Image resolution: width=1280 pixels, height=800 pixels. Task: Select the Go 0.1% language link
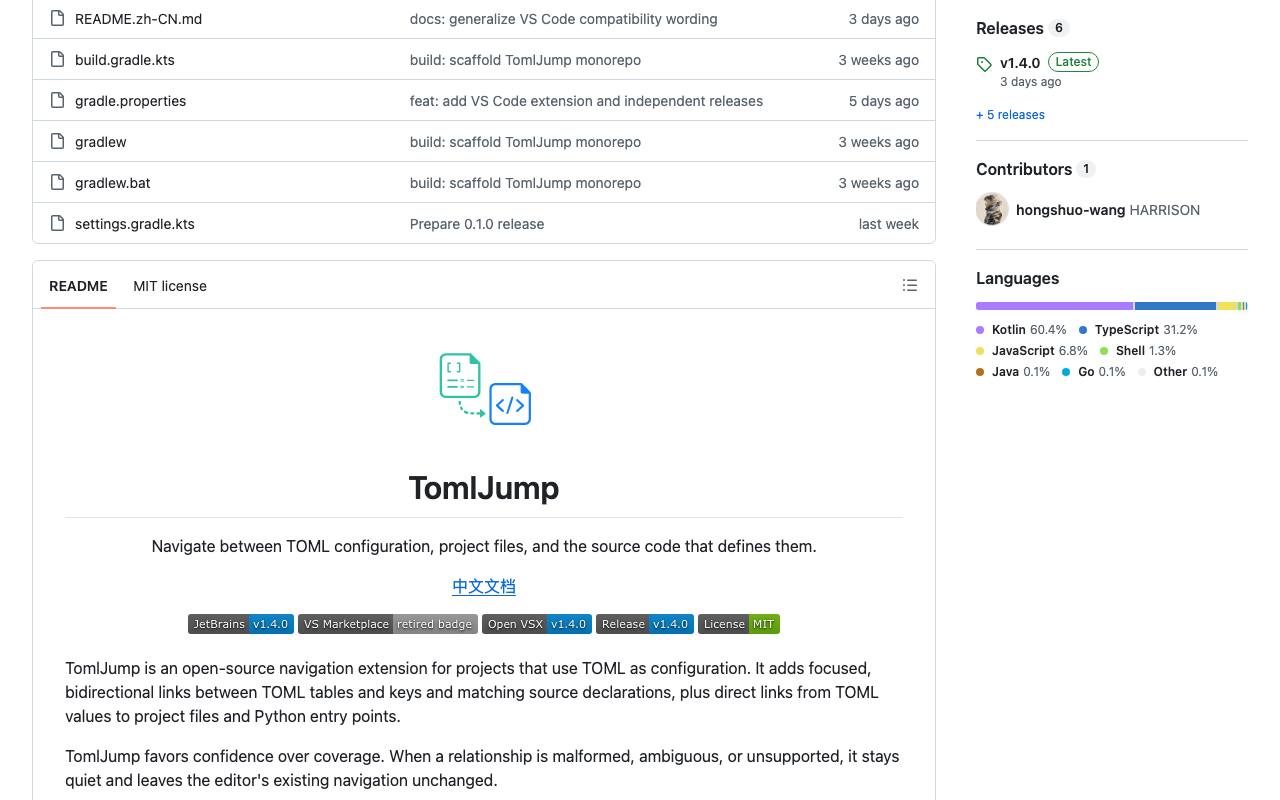(1094, 372)
